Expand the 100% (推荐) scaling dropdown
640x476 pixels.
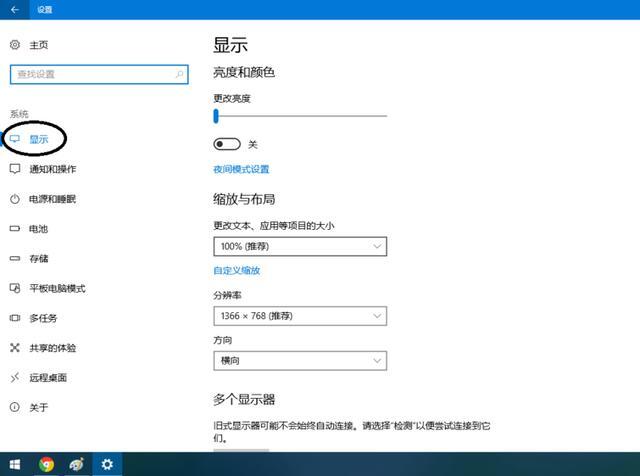pyautogui.click(x=300, y=247)
